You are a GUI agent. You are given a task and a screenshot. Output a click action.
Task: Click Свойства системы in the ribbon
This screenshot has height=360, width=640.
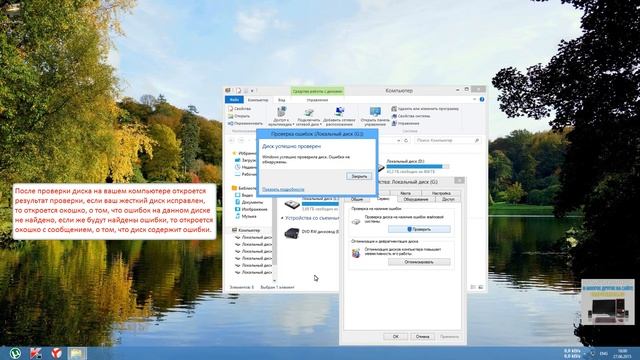(411, 116)
